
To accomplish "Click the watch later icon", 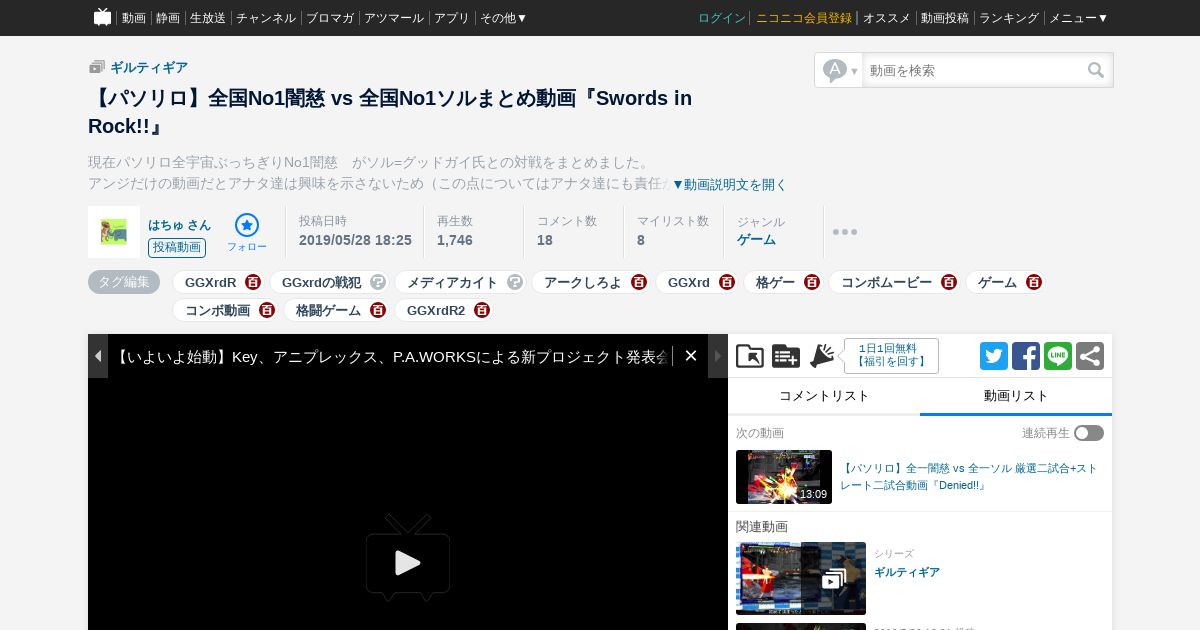I will (750, 356).
